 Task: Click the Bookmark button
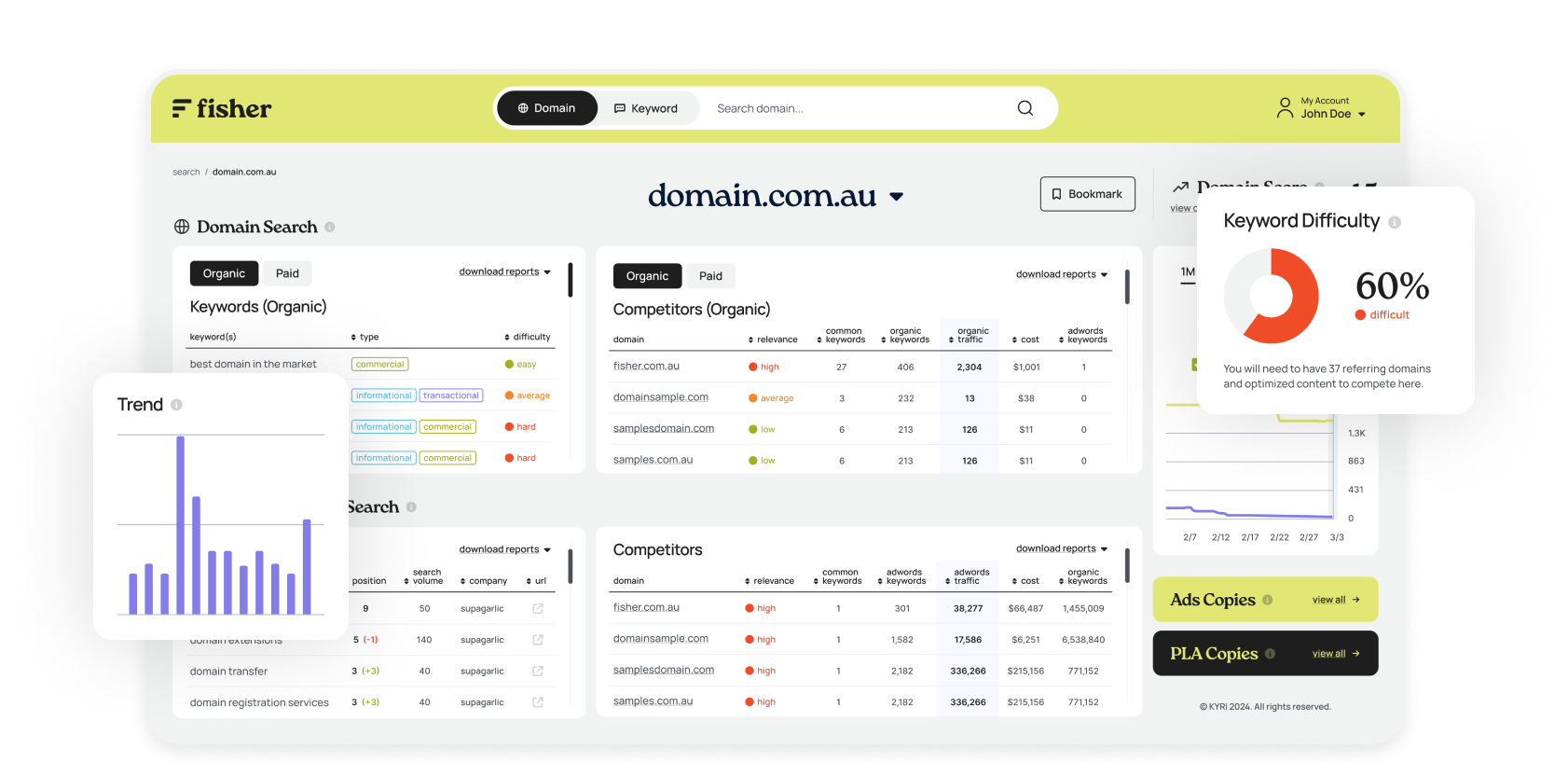1087,194
